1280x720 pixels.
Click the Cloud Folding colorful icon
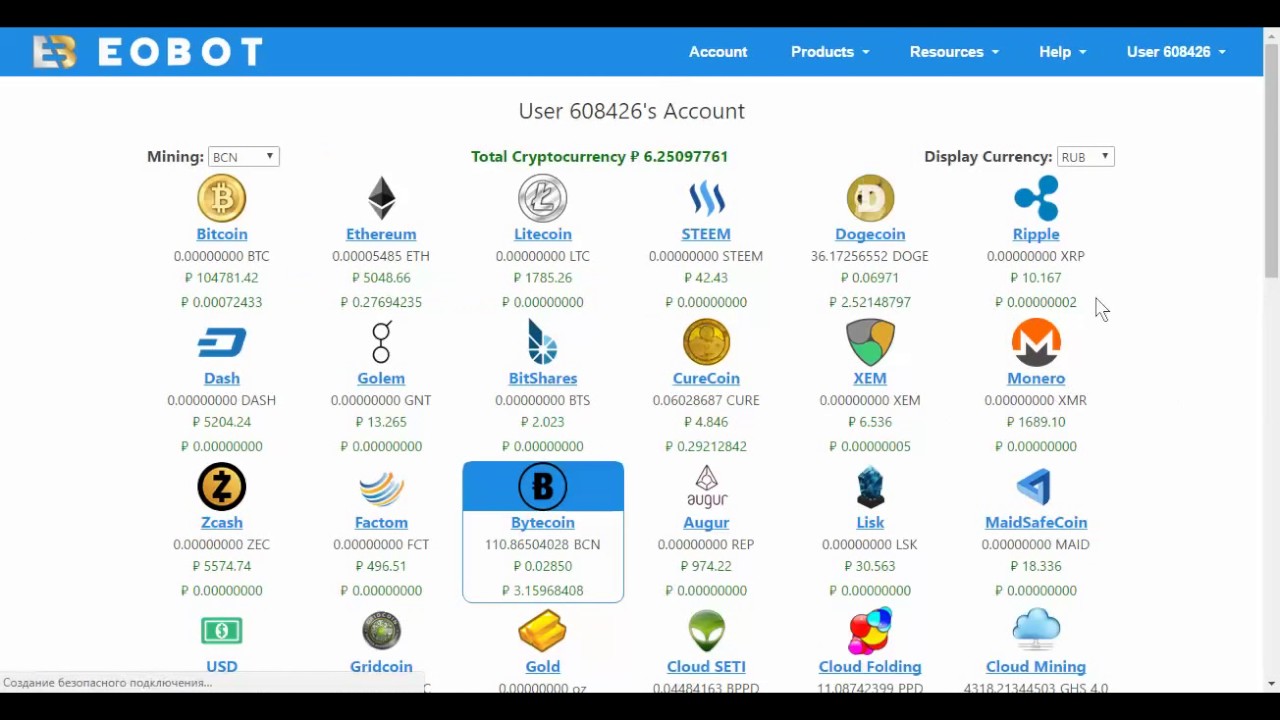(x=870, y=630)
